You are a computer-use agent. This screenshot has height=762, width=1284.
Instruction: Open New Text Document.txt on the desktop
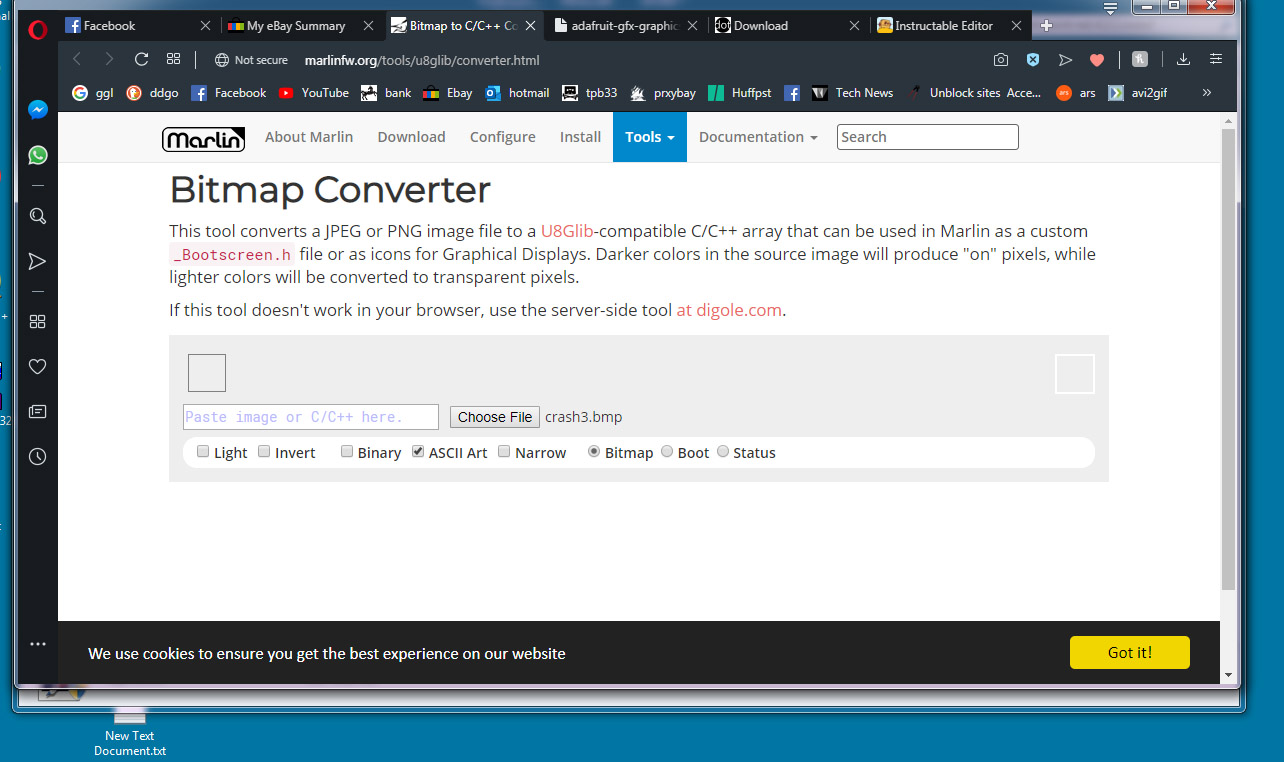(x=130, y=730)
